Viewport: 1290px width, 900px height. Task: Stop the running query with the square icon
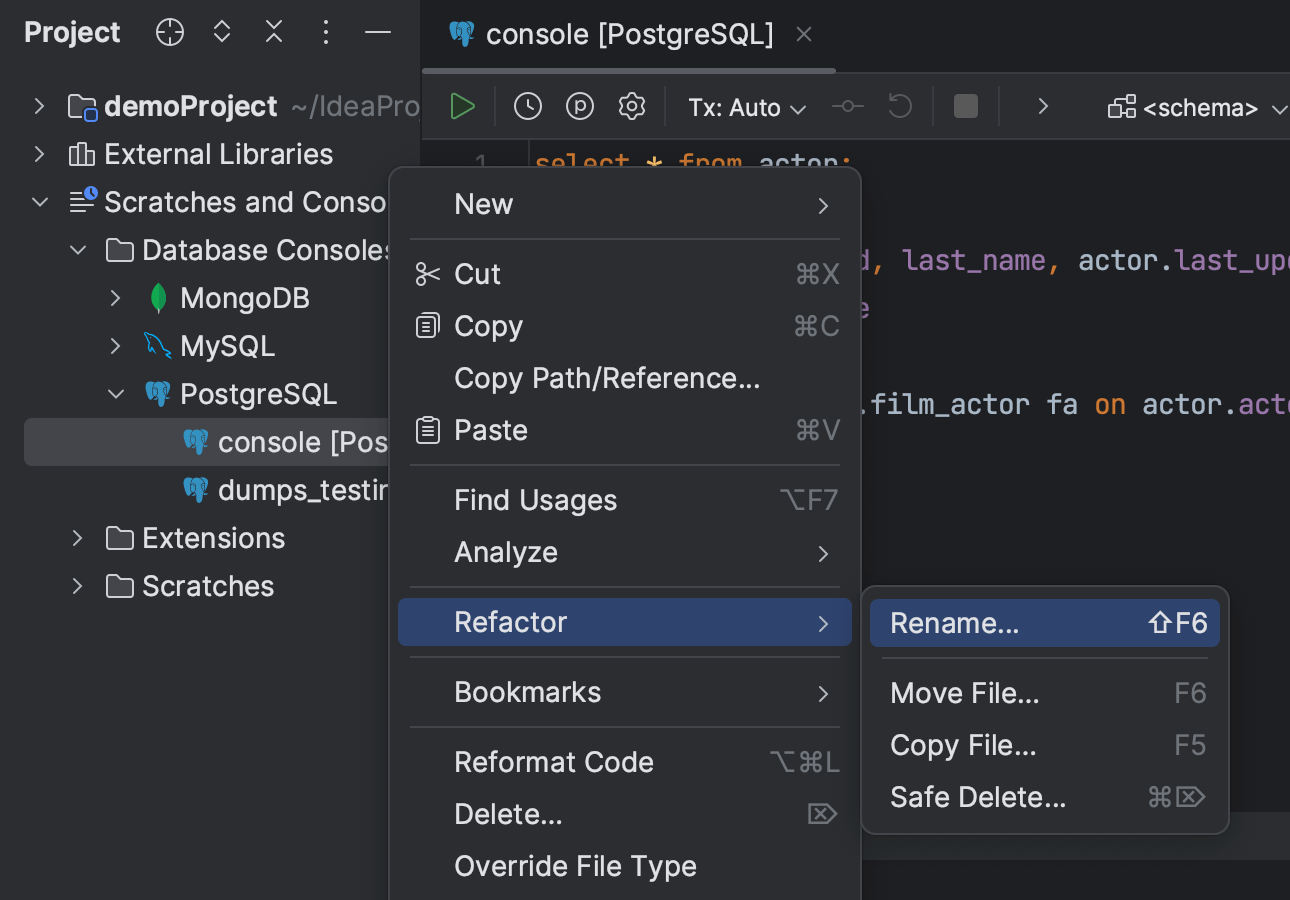[x=964, y=106]
